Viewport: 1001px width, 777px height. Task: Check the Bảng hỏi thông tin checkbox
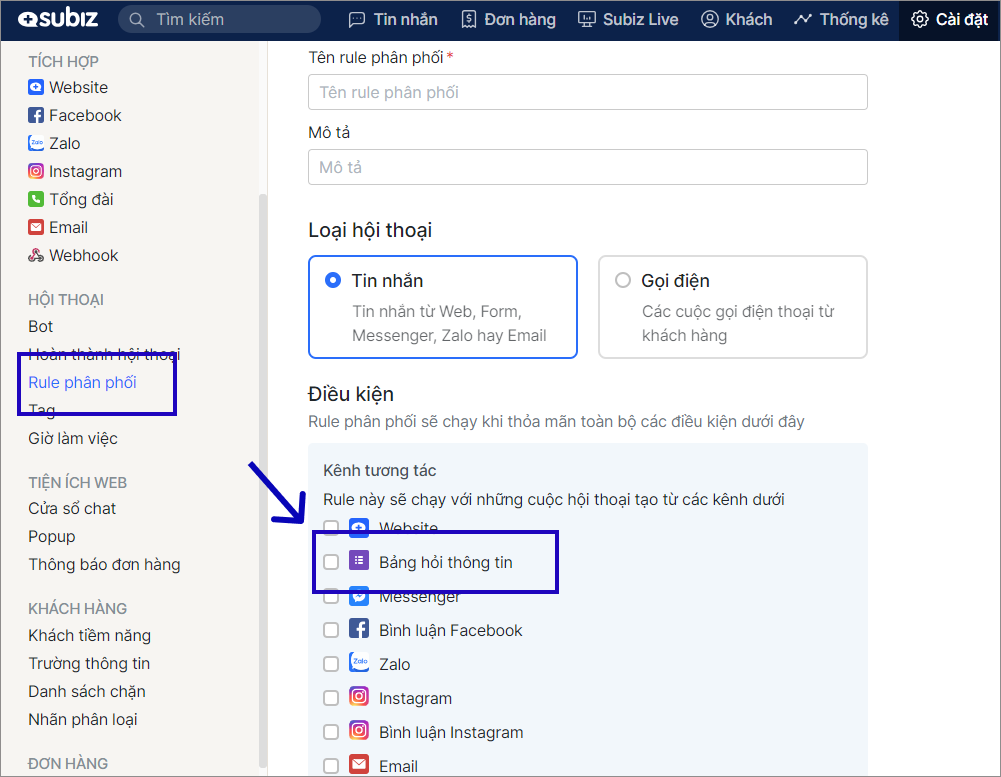tap(331, 562)
